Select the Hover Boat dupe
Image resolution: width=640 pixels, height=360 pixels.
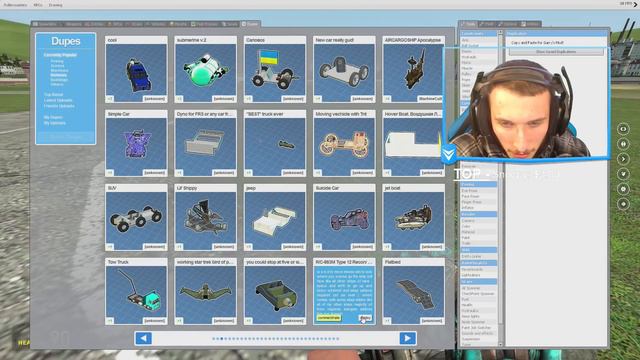[413, 143]
